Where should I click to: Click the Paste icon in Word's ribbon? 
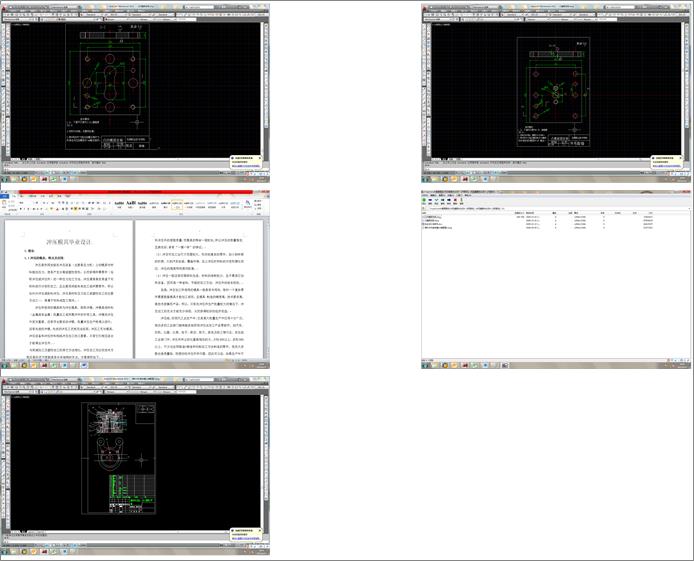[x=4, y=204]
